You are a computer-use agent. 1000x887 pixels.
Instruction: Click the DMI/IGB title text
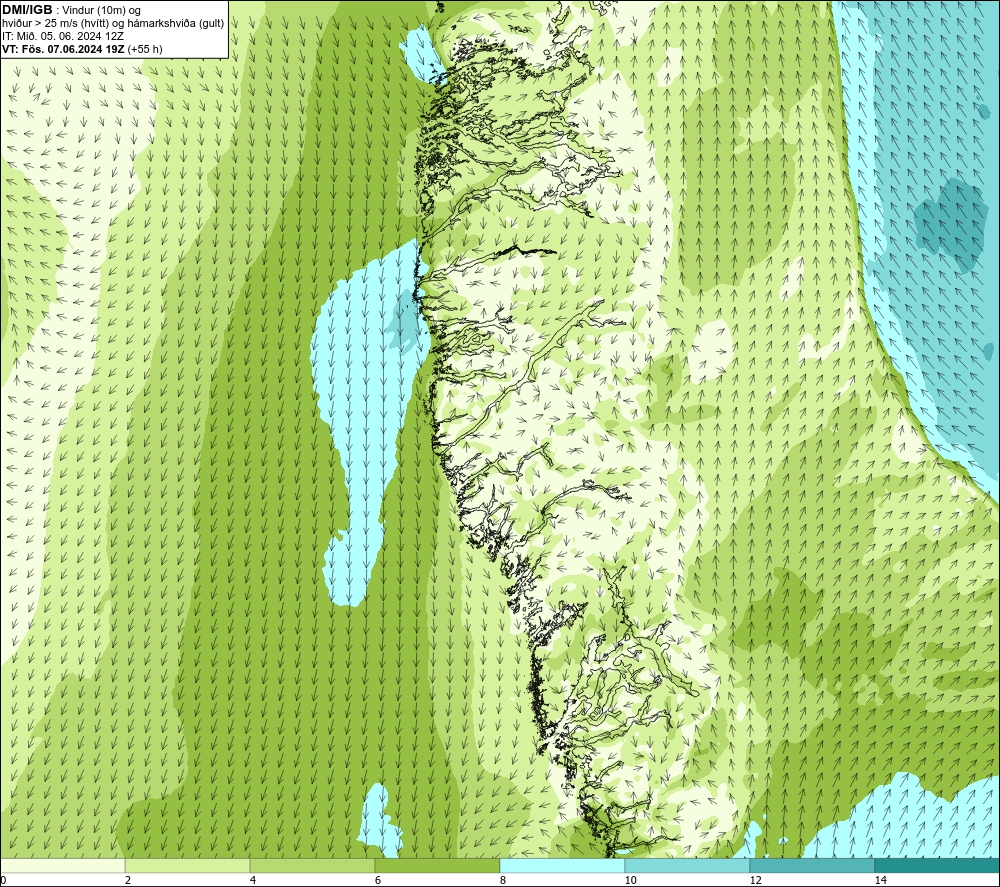[x=27, y=10]
